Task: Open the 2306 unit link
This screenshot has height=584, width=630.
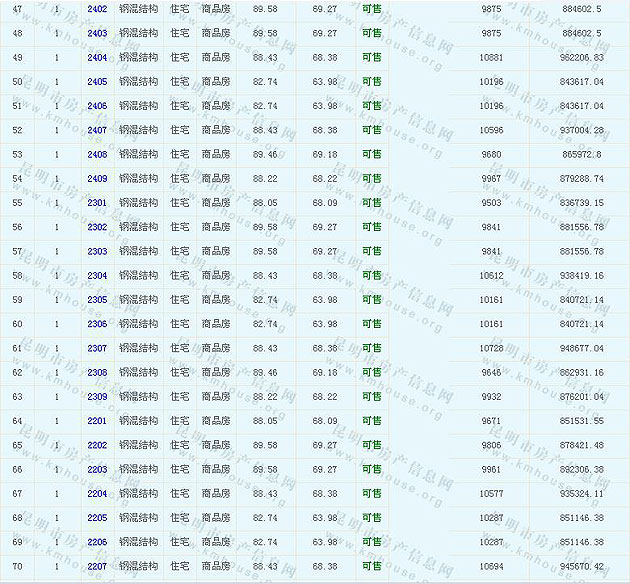Action: (97, 324)
